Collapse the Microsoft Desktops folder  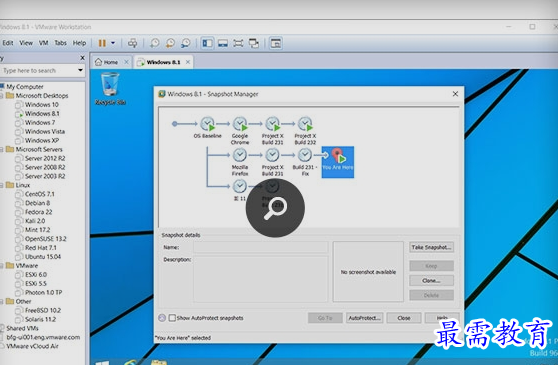pos(1,96)
